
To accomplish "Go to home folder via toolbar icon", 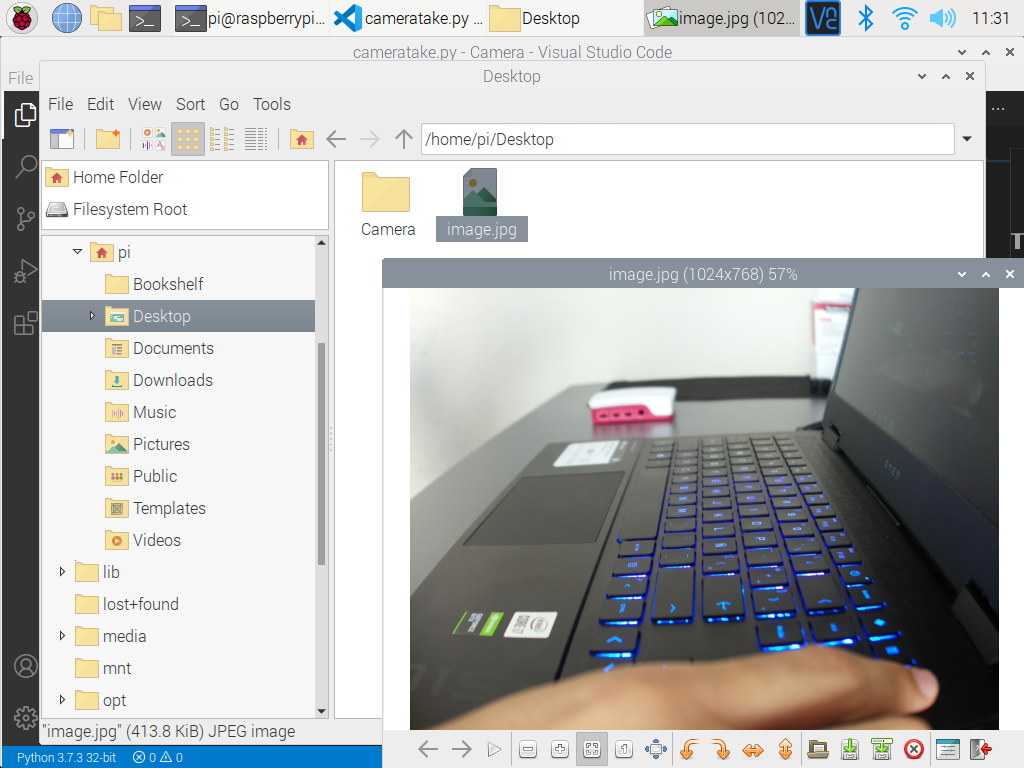I will pyautogui.click(x=301, y=139).
